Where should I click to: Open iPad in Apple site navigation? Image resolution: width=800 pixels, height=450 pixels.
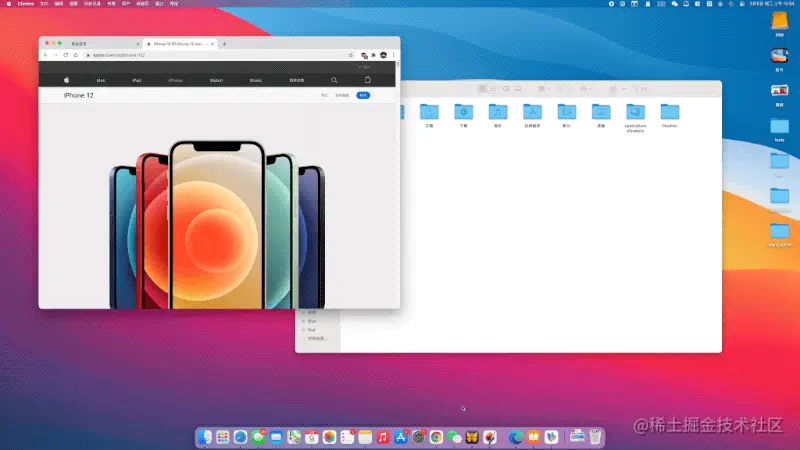point(137,80)
